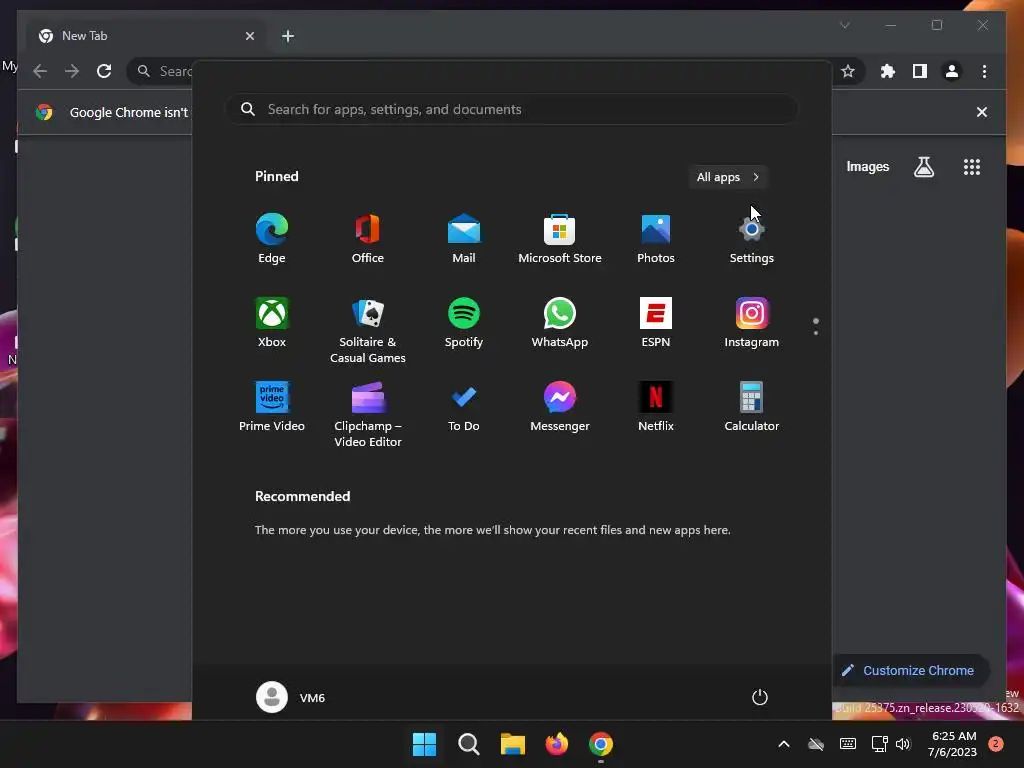Click the Customize Chrome button

click(910, 670)
